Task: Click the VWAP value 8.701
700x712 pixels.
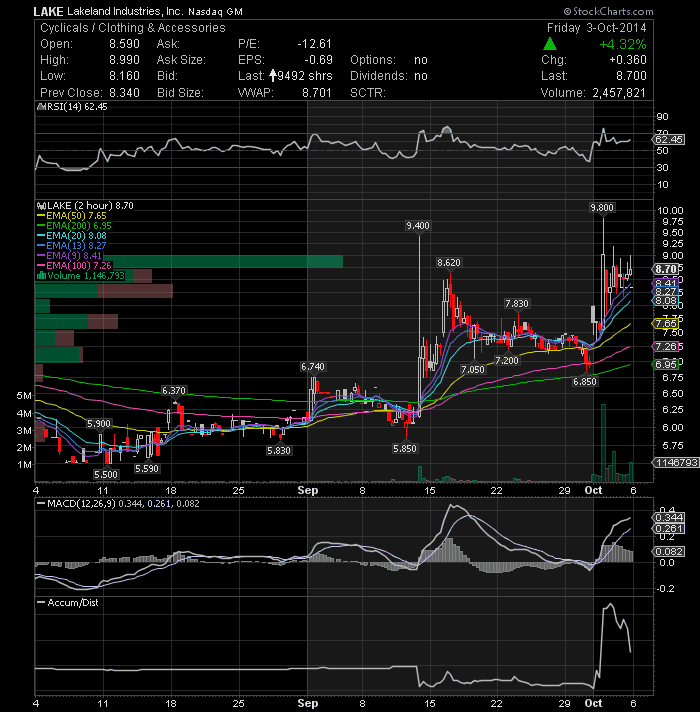Action: pyautogui.click(x=317, y=93)
